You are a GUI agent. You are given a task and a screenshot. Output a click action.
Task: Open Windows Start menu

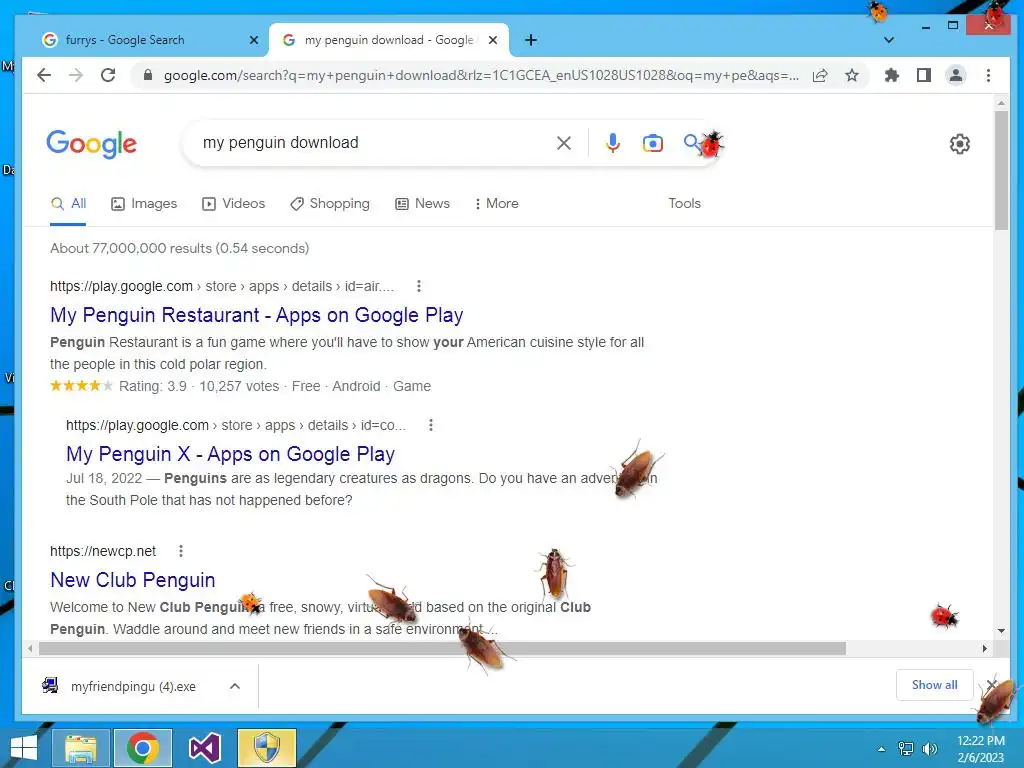pos(24,748)
